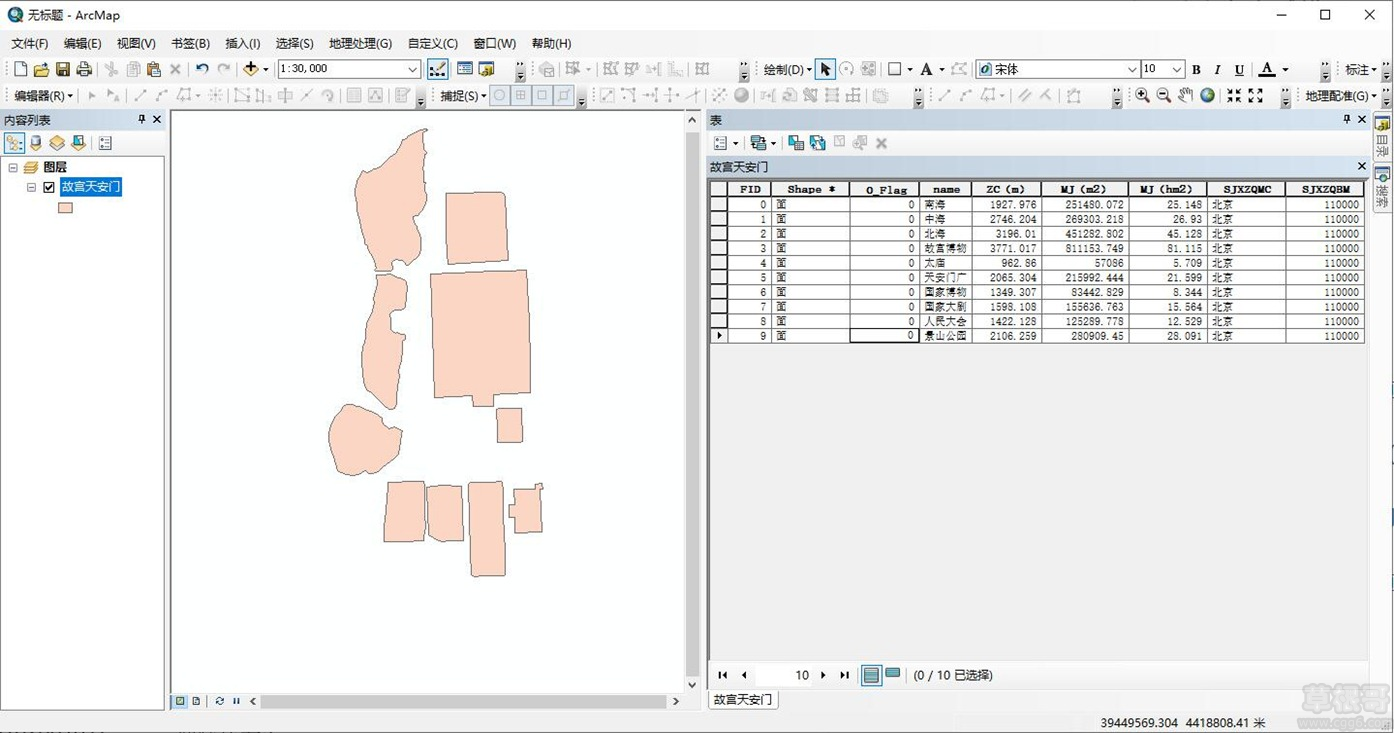Toggle Underline text formatting

click(1239, 69)
